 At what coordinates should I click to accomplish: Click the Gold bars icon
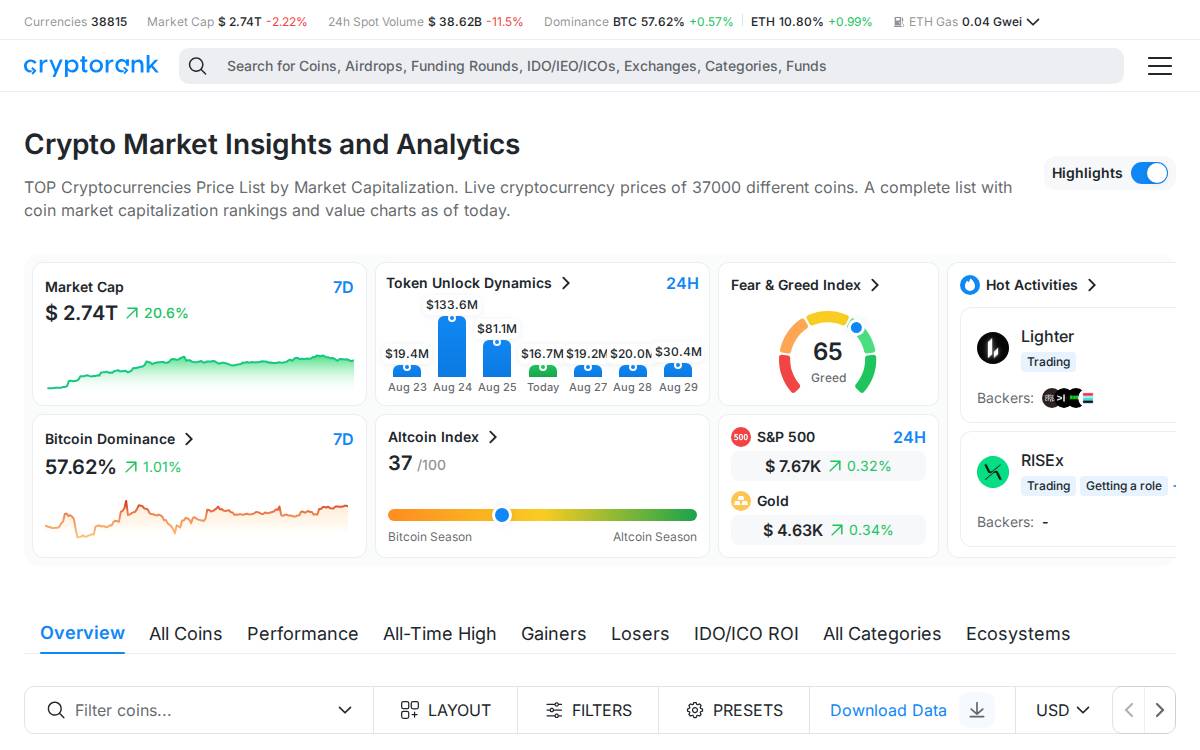[x=740, y=501]
